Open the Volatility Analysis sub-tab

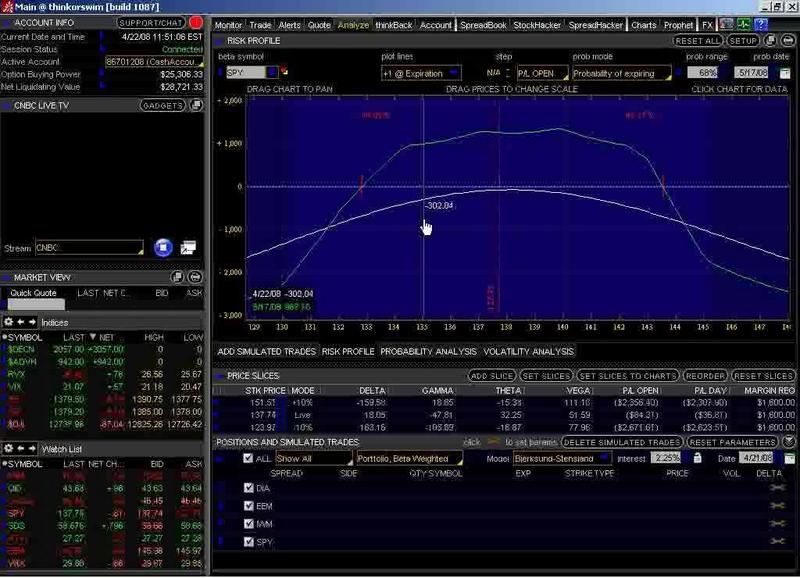pyautogui.click(x=528, y=351)
